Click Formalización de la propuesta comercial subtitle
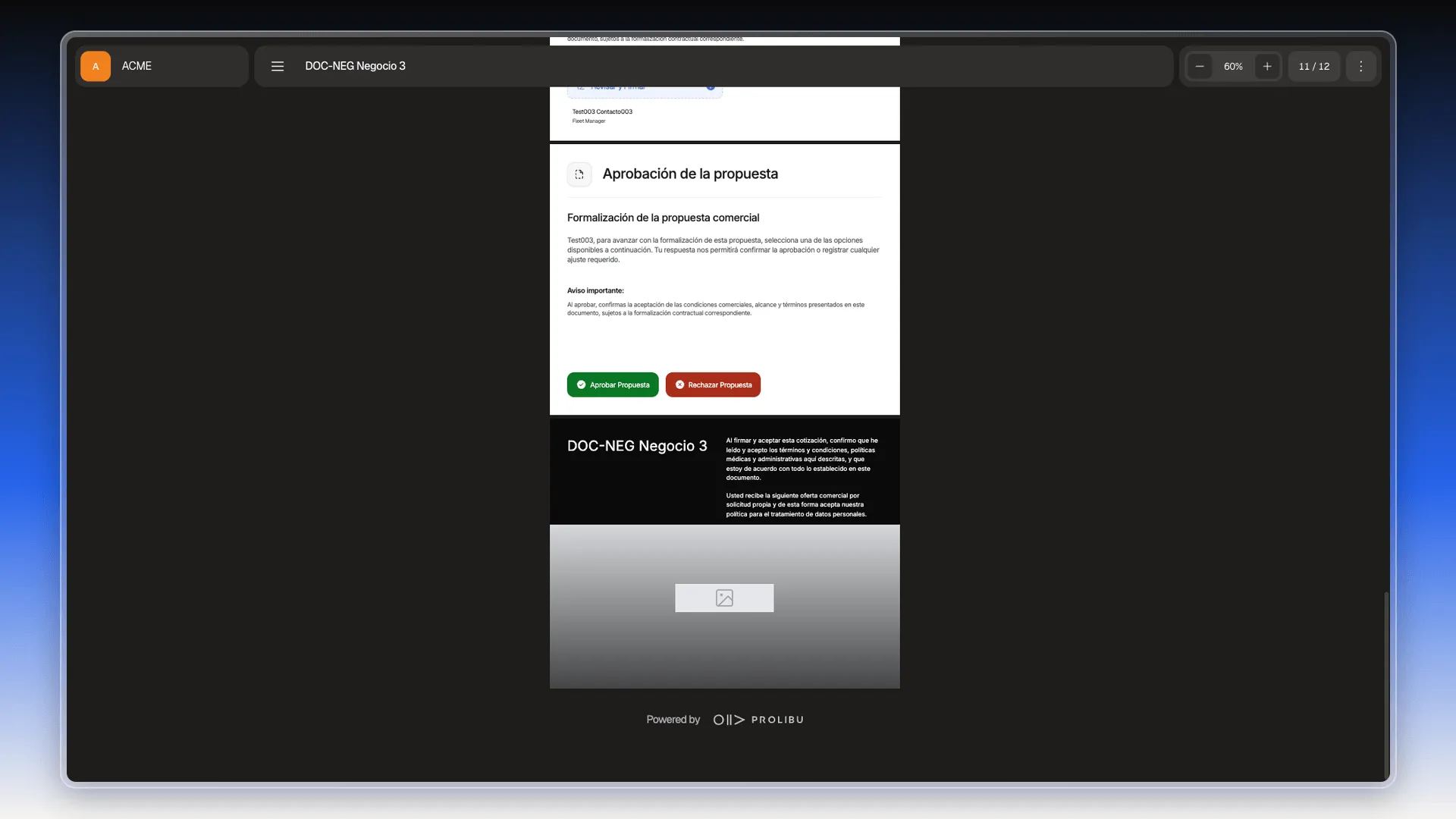The height and width of the screenshot is (819, 1456). pos(663,218)
